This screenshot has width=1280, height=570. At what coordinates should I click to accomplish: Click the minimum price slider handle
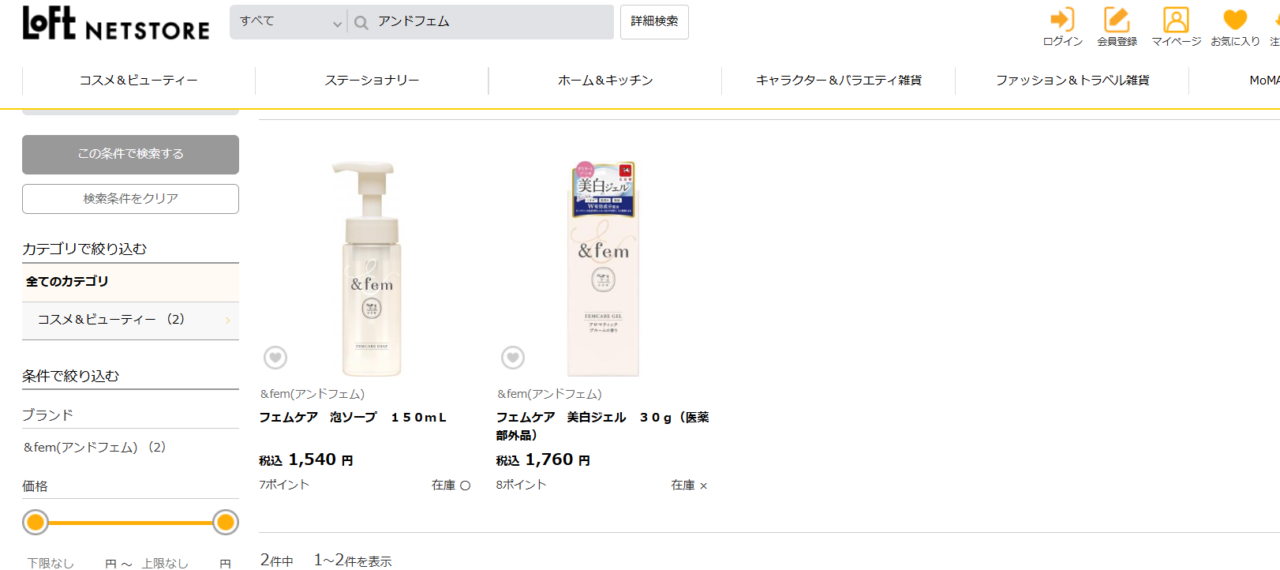[x=36, y=522]
